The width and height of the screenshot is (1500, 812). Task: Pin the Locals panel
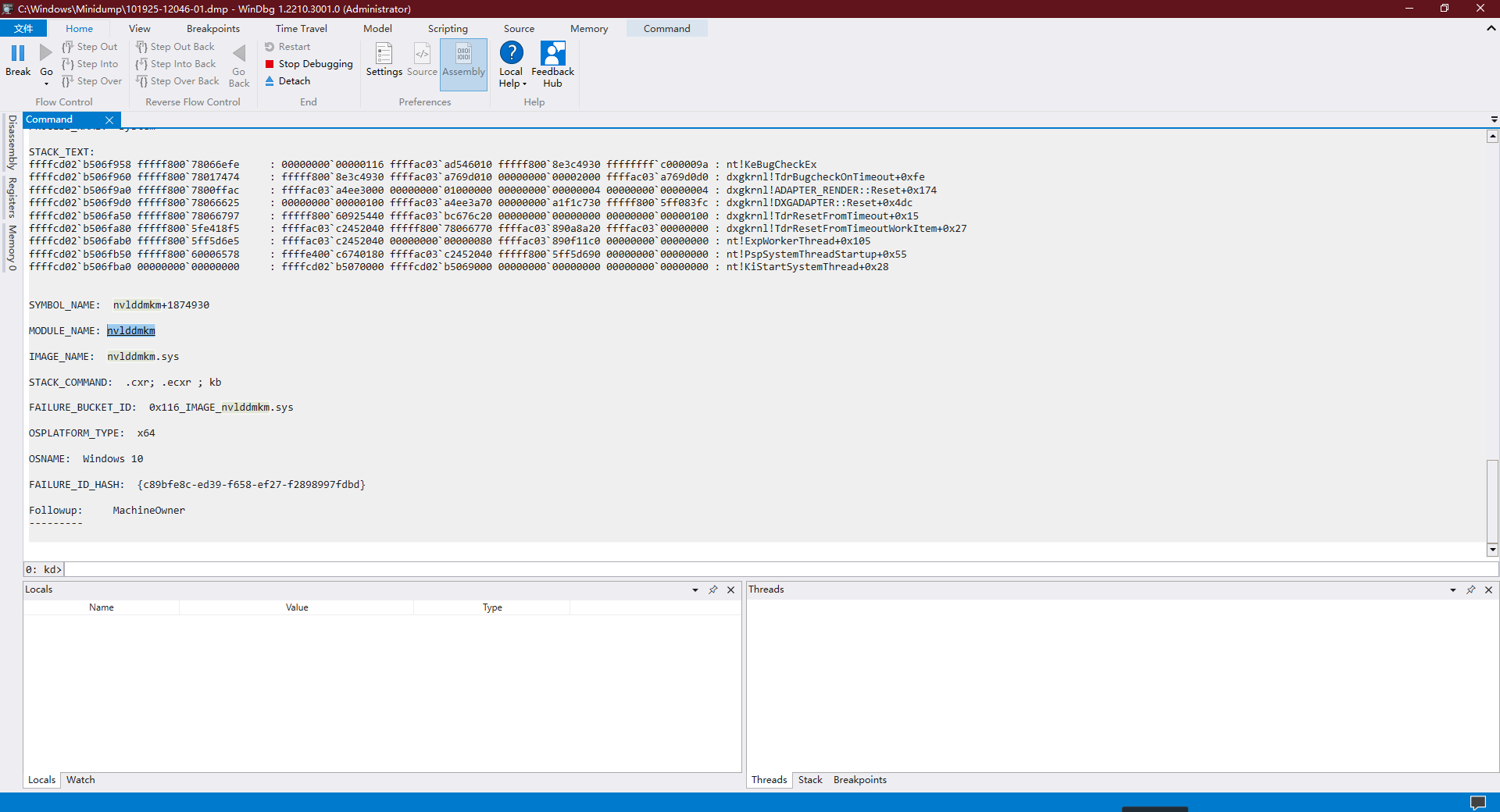coord(713,590)
